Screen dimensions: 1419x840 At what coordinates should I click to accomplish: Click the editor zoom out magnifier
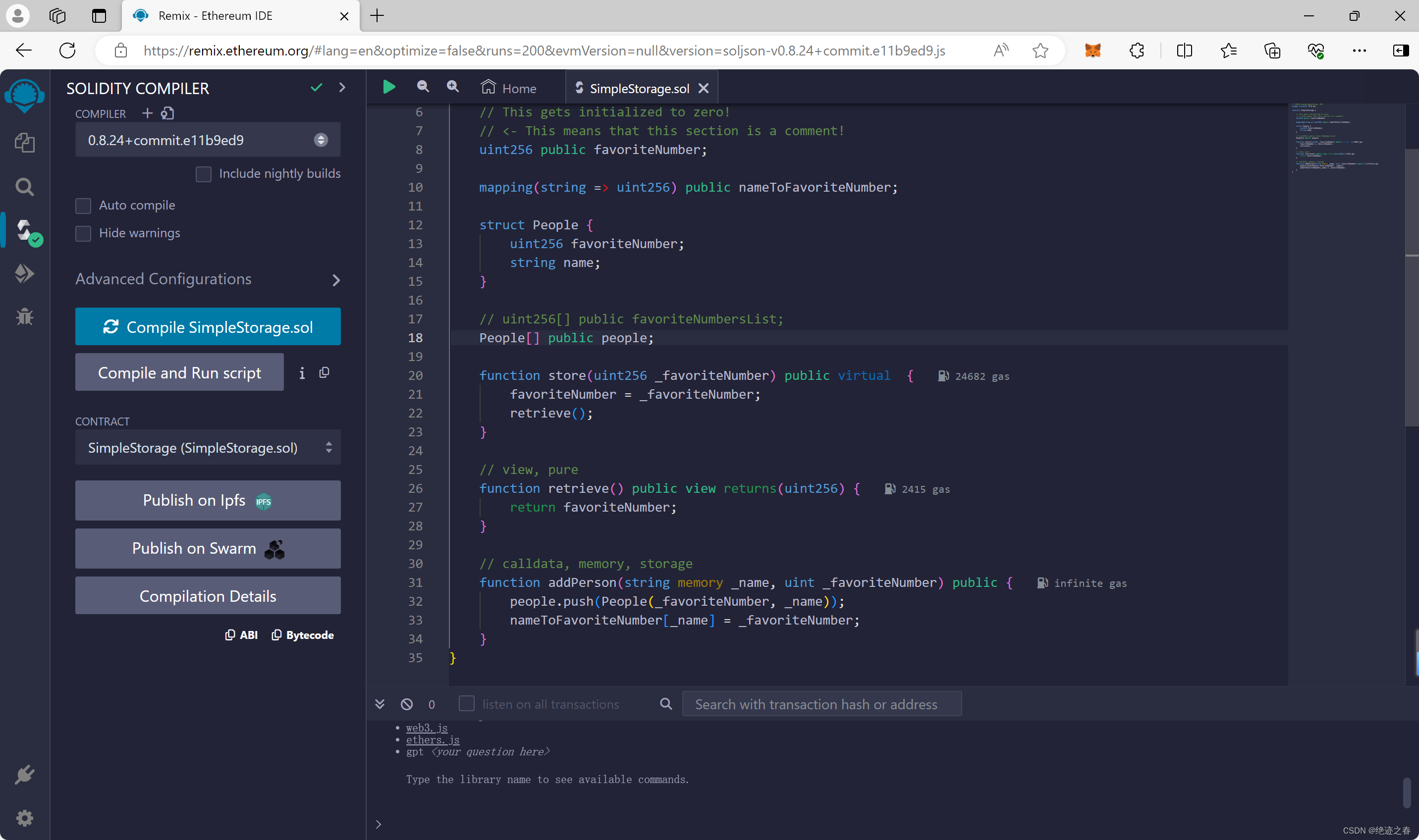click(x=423, y=87)
